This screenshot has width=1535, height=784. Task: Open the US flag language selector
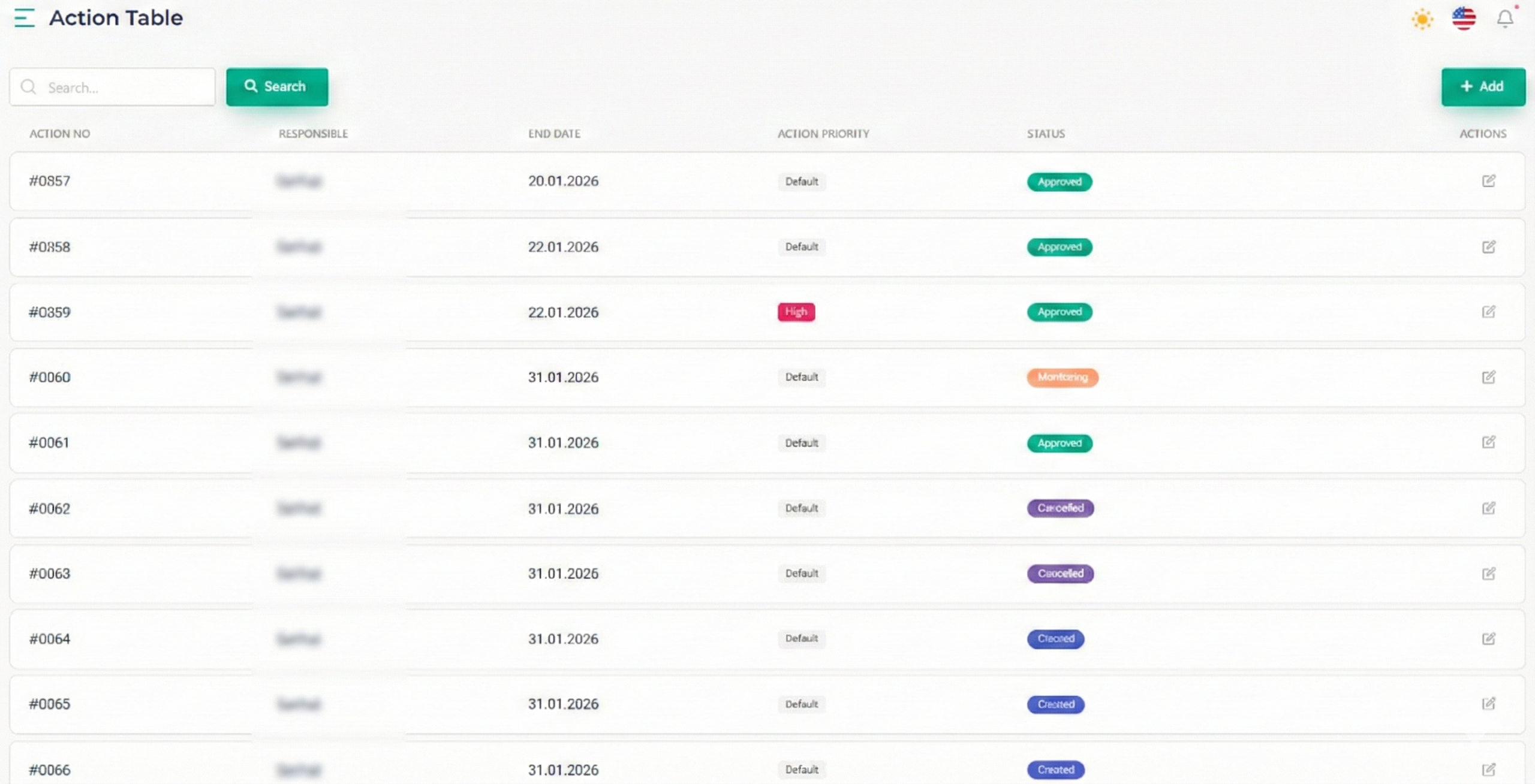coord(1464,19)
